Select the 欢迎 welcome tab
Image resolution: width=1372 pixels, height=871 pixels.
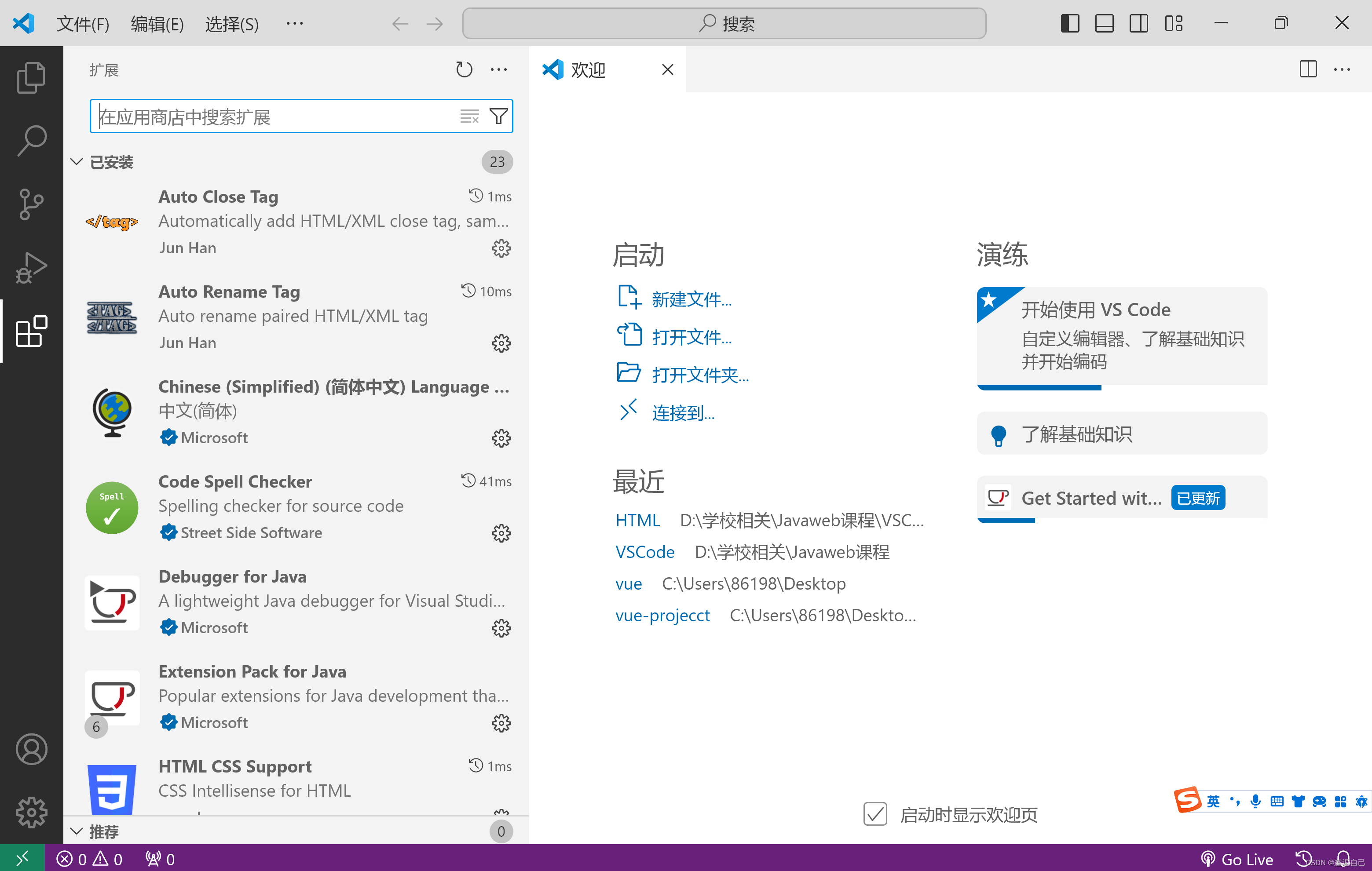point(589,69)
